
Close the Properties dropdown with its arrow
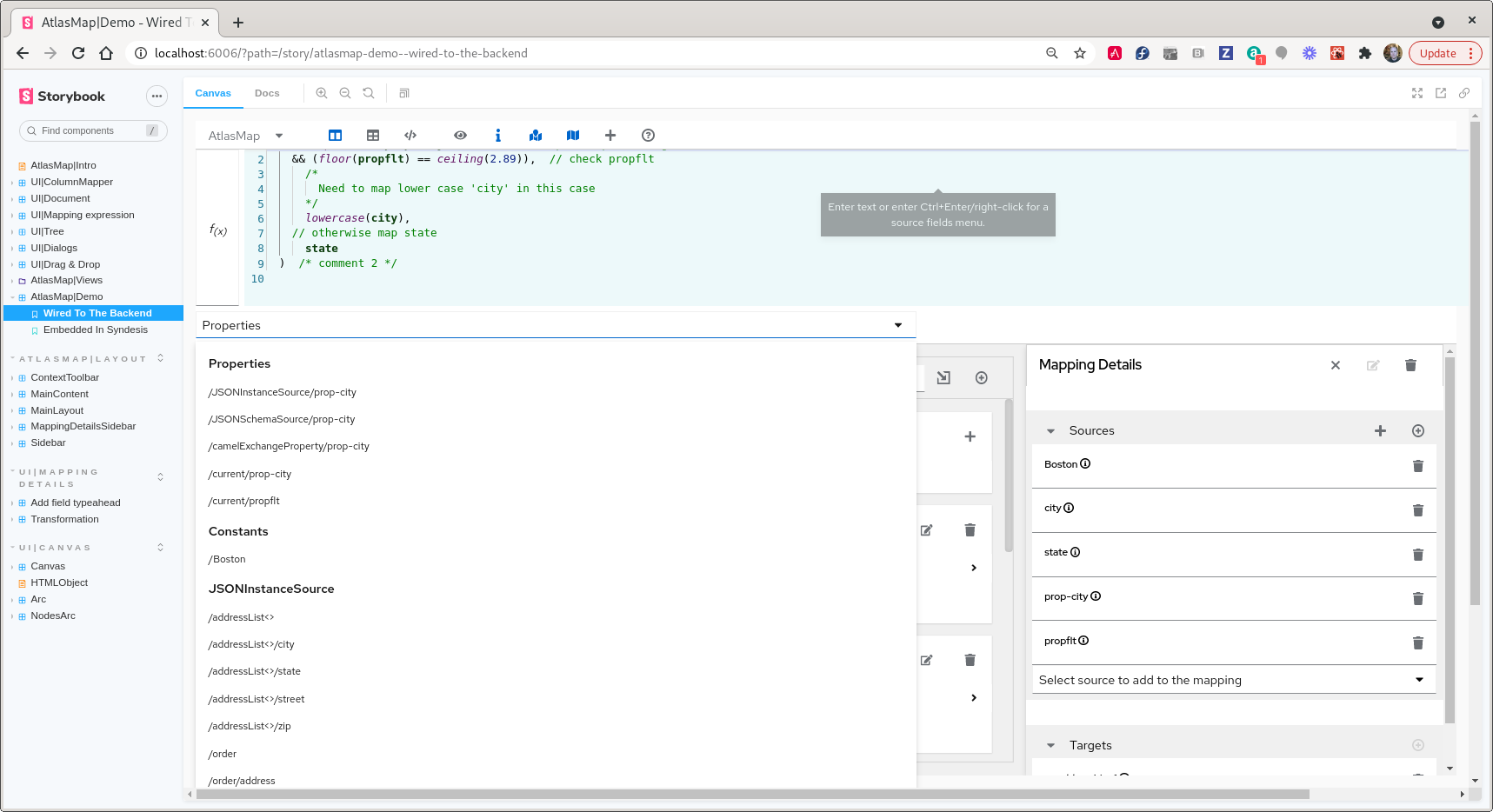point(897,325)
